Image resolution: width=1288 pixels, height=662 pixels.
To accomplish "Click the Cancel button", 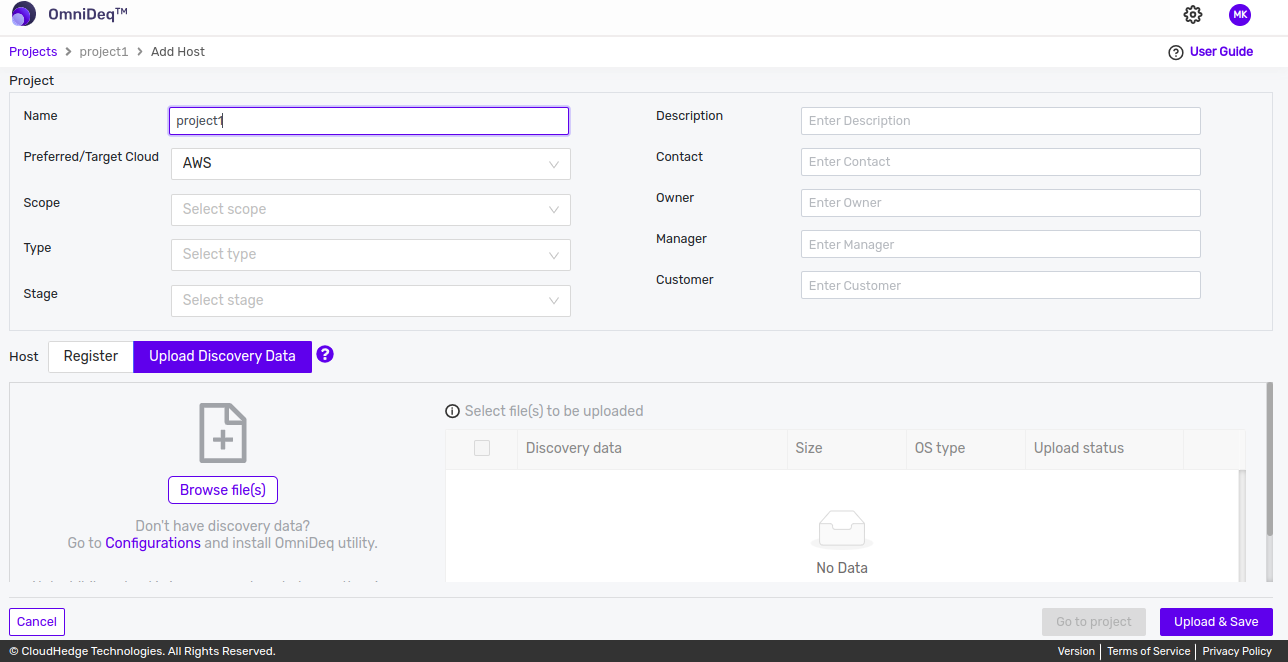I will coord(37,622).
